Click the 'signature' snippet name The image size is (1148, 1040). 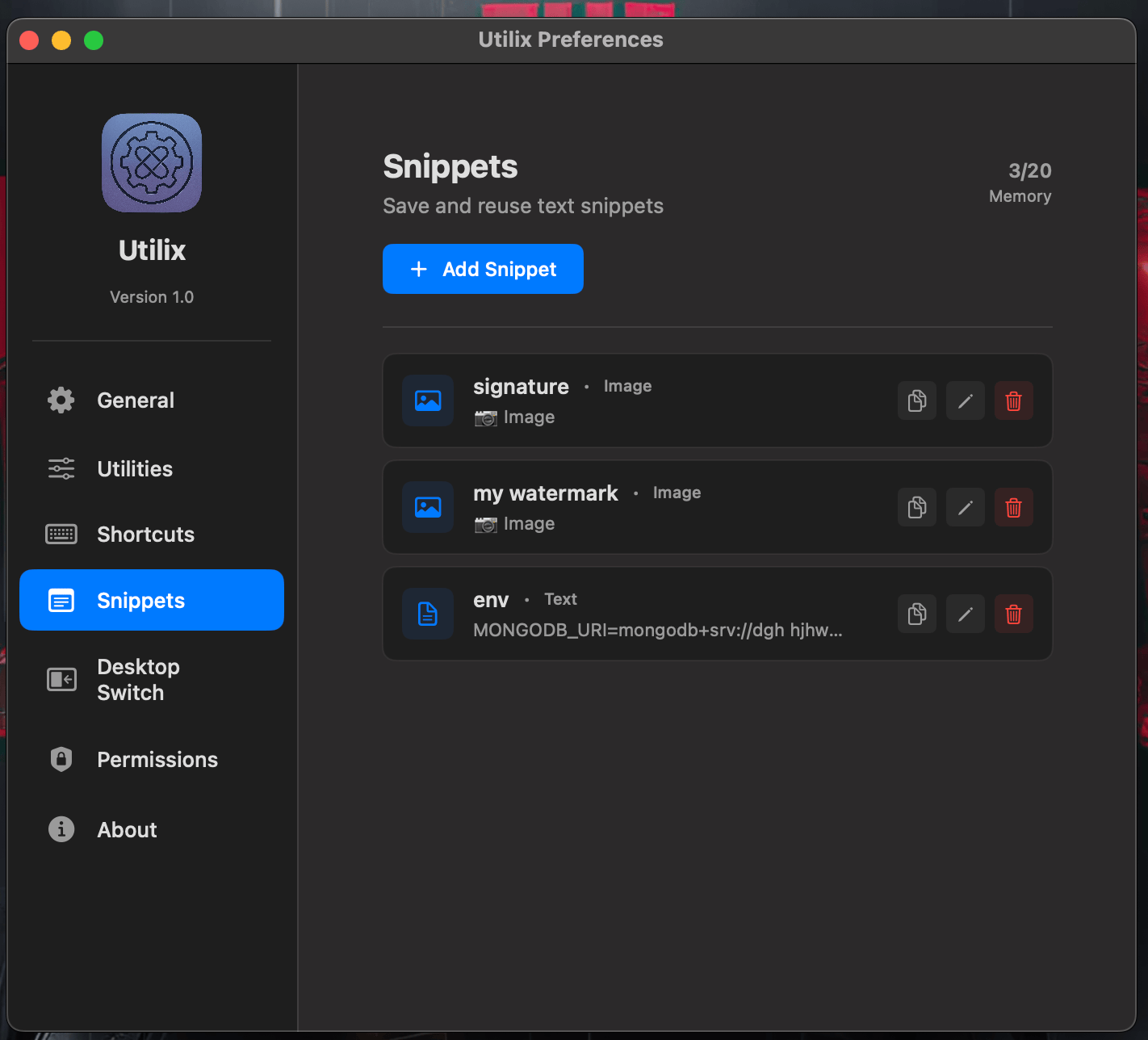pyautogui.click(x=521, y=387)
